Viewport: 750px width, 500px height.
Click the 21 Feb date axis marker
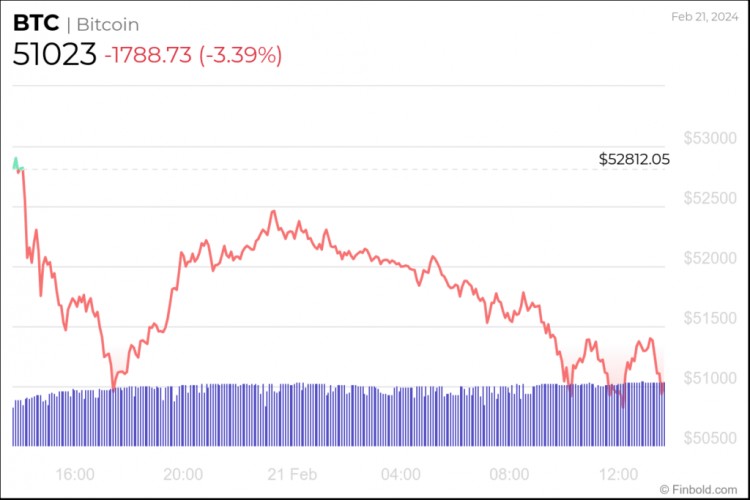coord(291,473)
